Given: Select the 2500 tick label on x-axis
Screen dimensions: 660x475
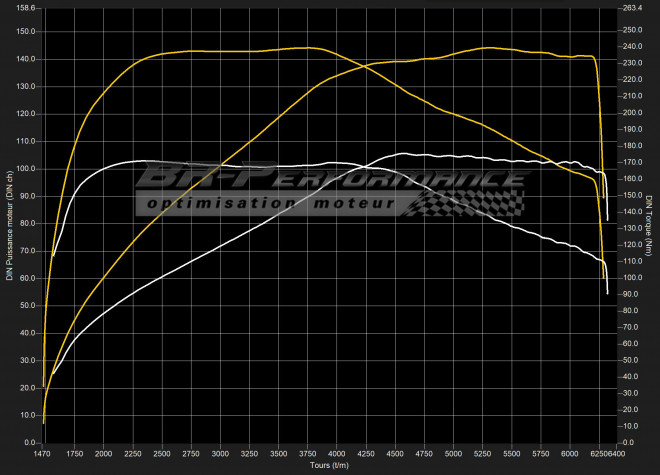Looking at the screenshot, I should pos(162,454).
